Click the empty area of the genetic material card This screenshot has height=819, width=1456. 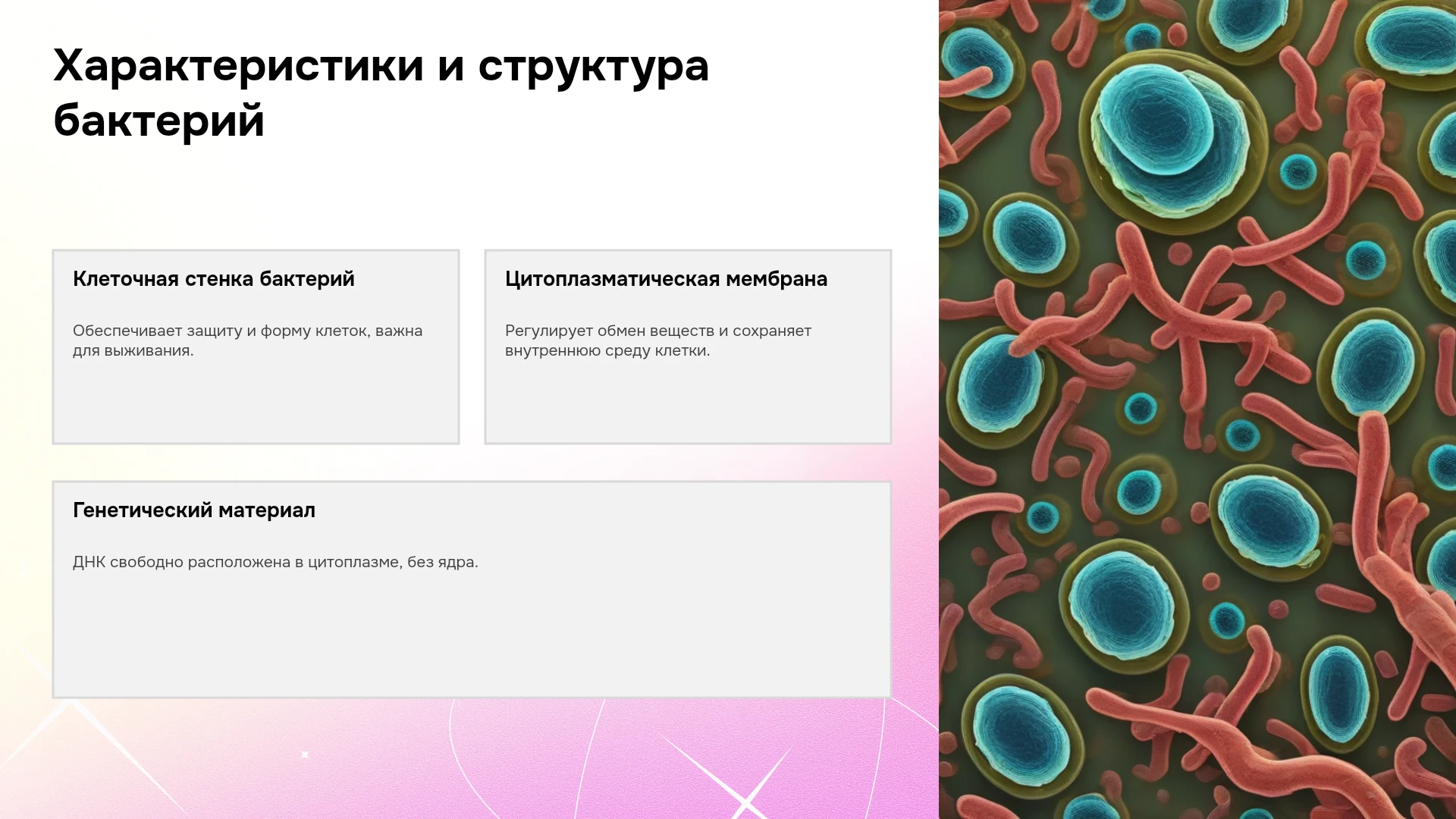472,637
